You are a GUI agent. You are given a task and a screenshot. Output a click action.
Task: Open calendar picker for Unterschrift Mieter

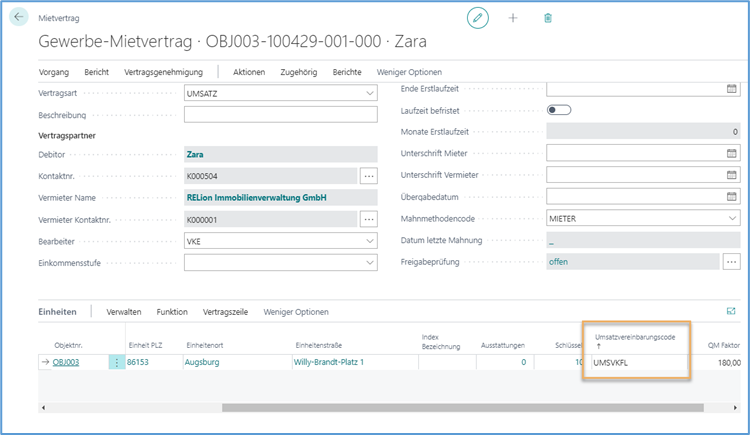(731, 153)
